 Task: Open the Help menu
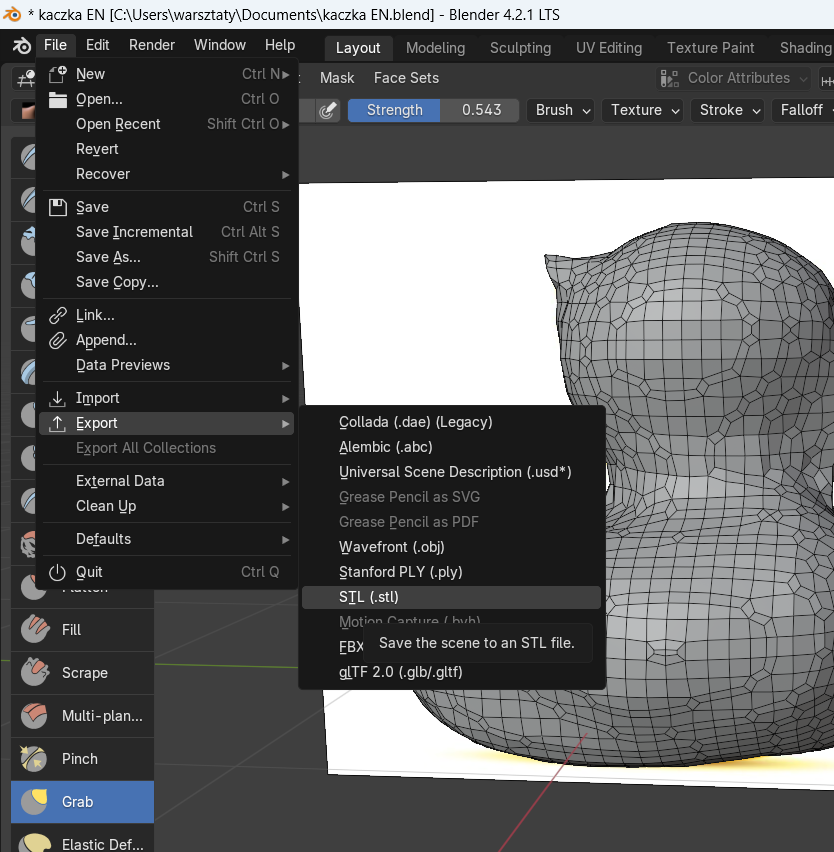point(280,45)
